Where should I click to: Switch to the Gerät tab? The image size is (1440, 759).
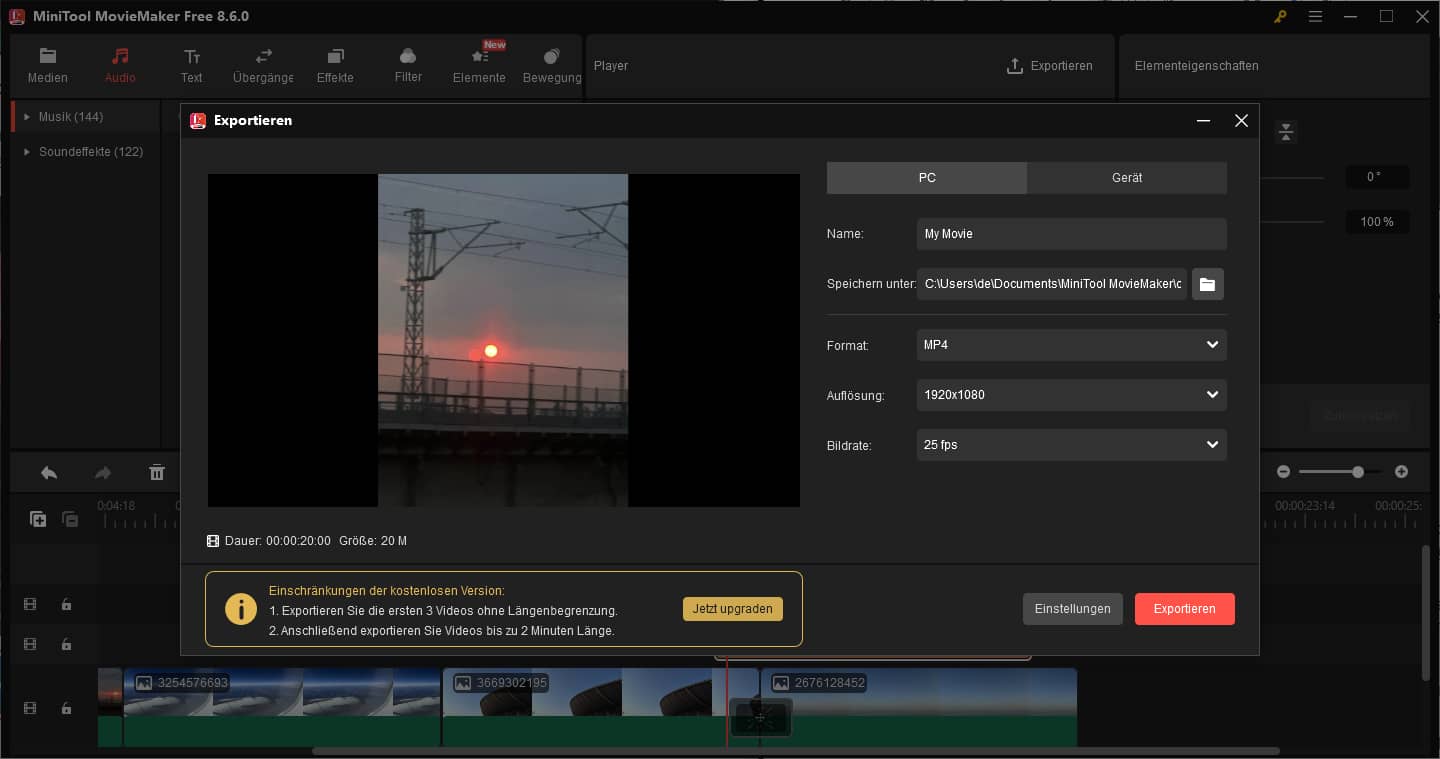pos(1126,178)
